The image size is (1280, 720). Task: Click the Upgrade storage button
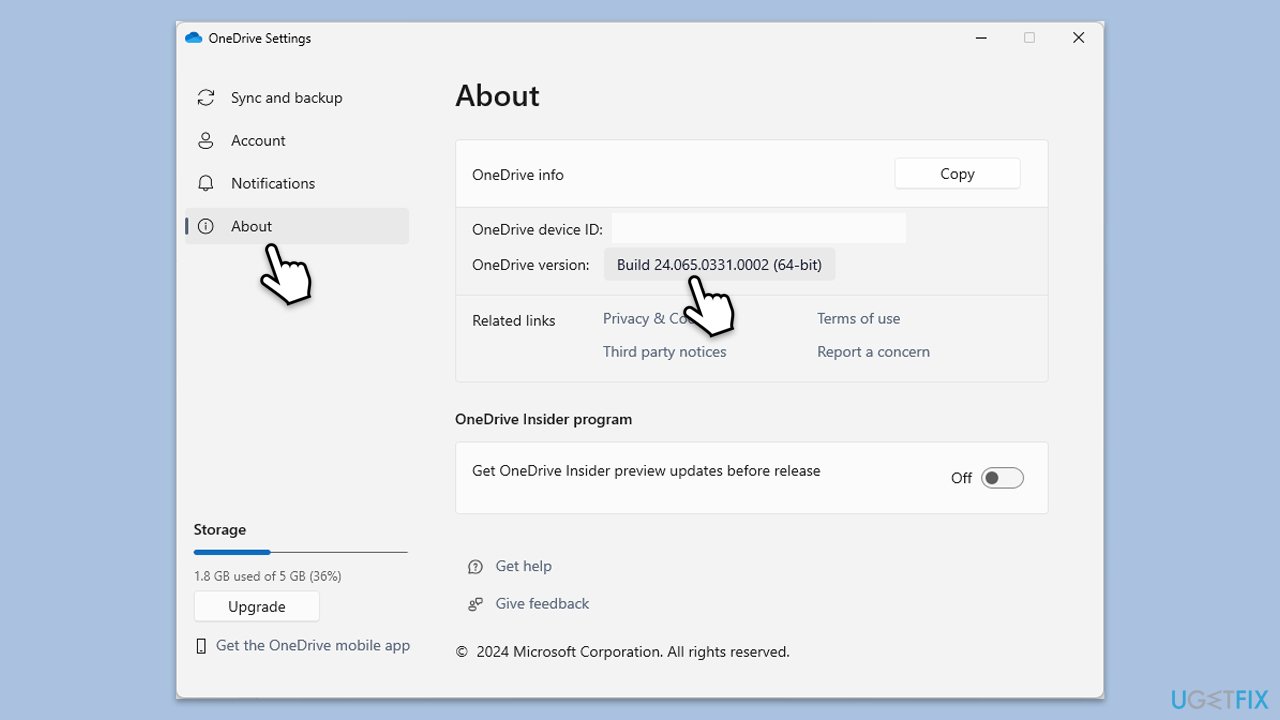[256, 606]
